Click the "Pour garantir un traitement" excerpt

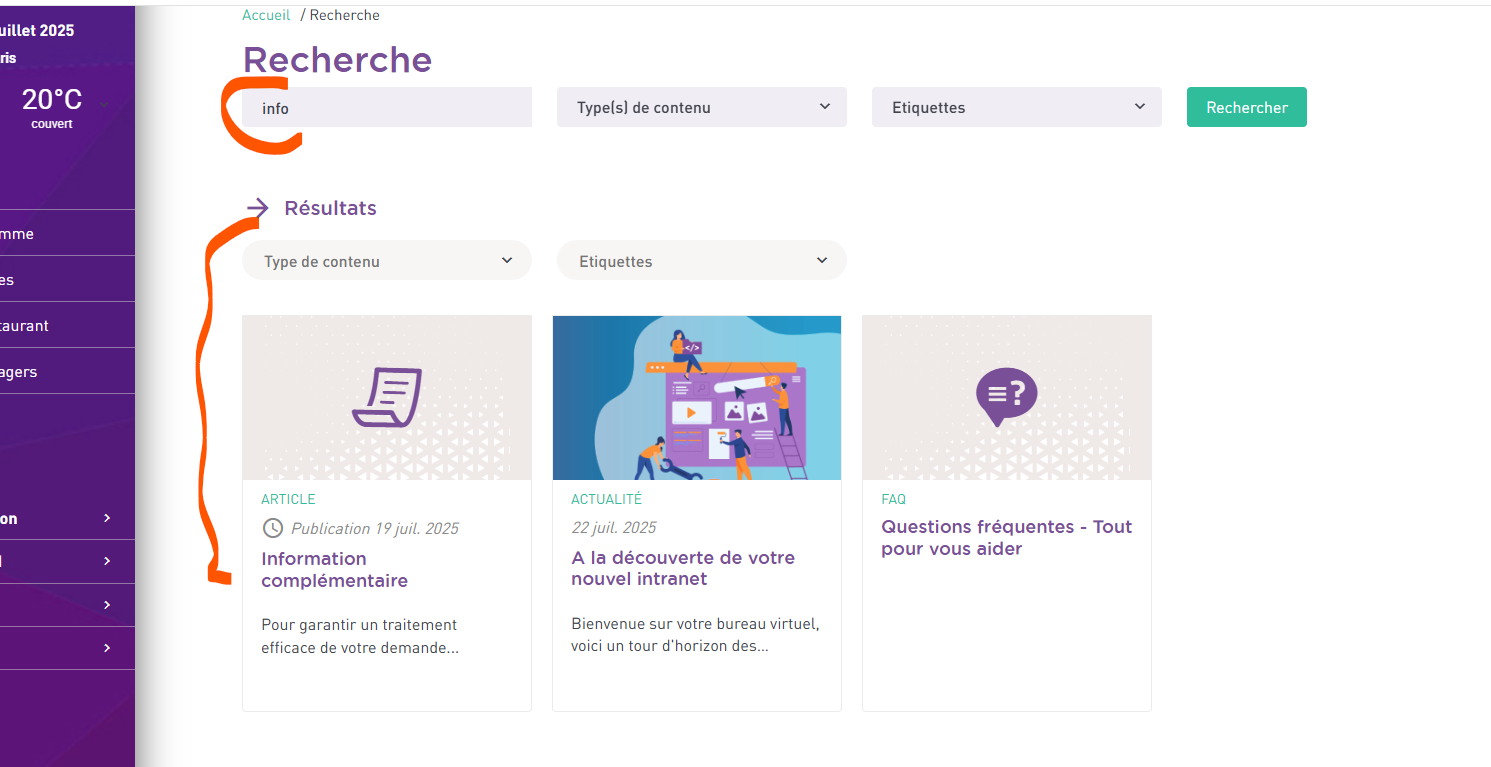point(360,636)
